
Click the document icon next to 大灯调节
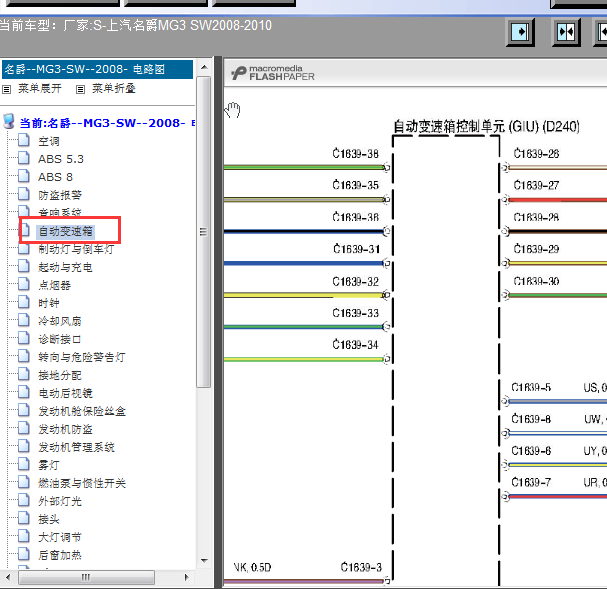pyautogui.click(x=24, y=536)
